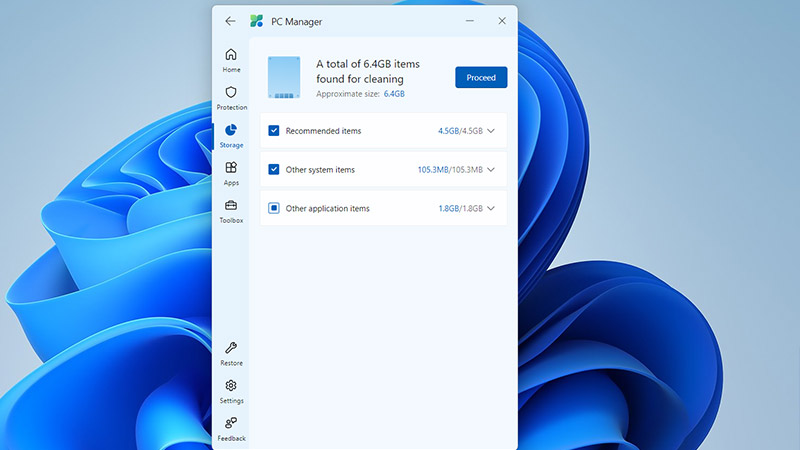Uncheck the Other system items checkbox
This screenshot has height=450, width=800.
[274, 170]
